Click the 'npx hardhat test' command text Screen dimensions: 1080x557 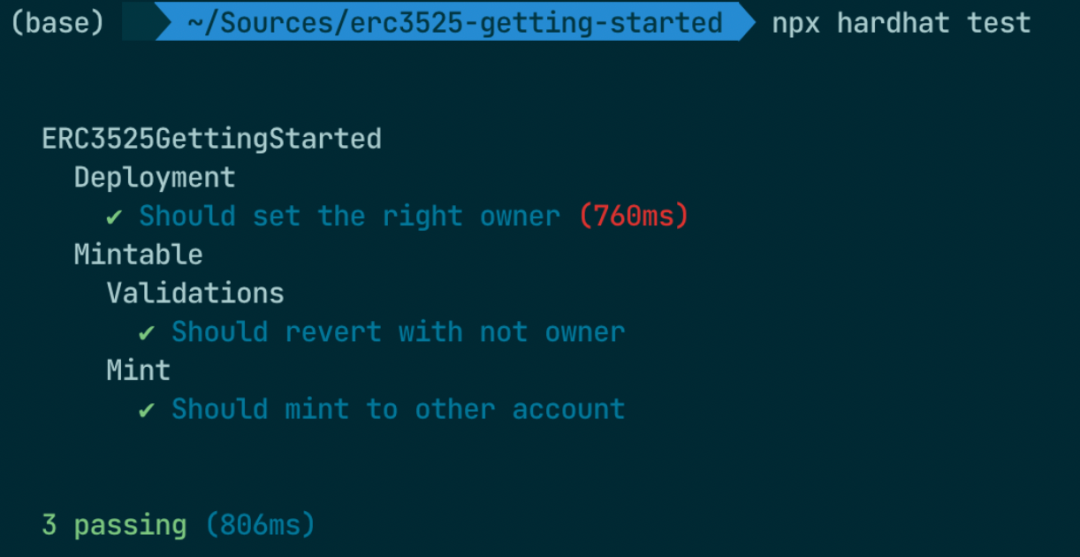tap(901, 23)
